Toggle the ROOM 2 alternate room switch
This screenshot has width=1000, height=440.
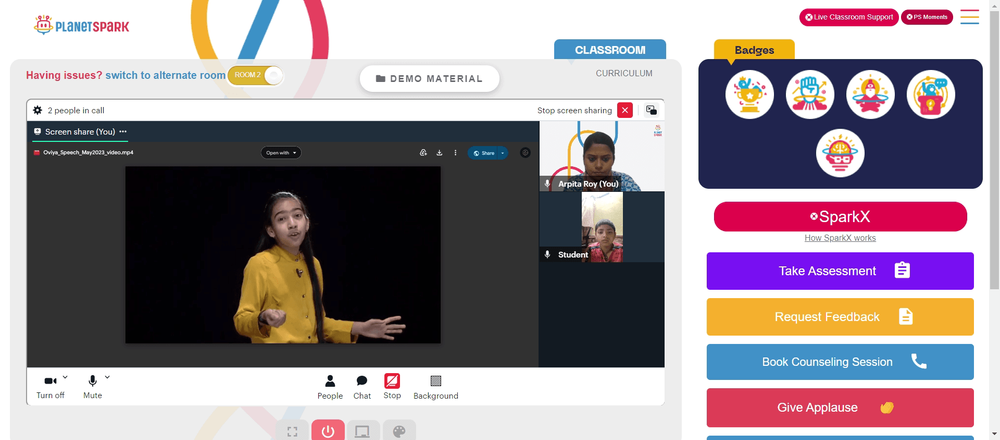pos(255,75)
